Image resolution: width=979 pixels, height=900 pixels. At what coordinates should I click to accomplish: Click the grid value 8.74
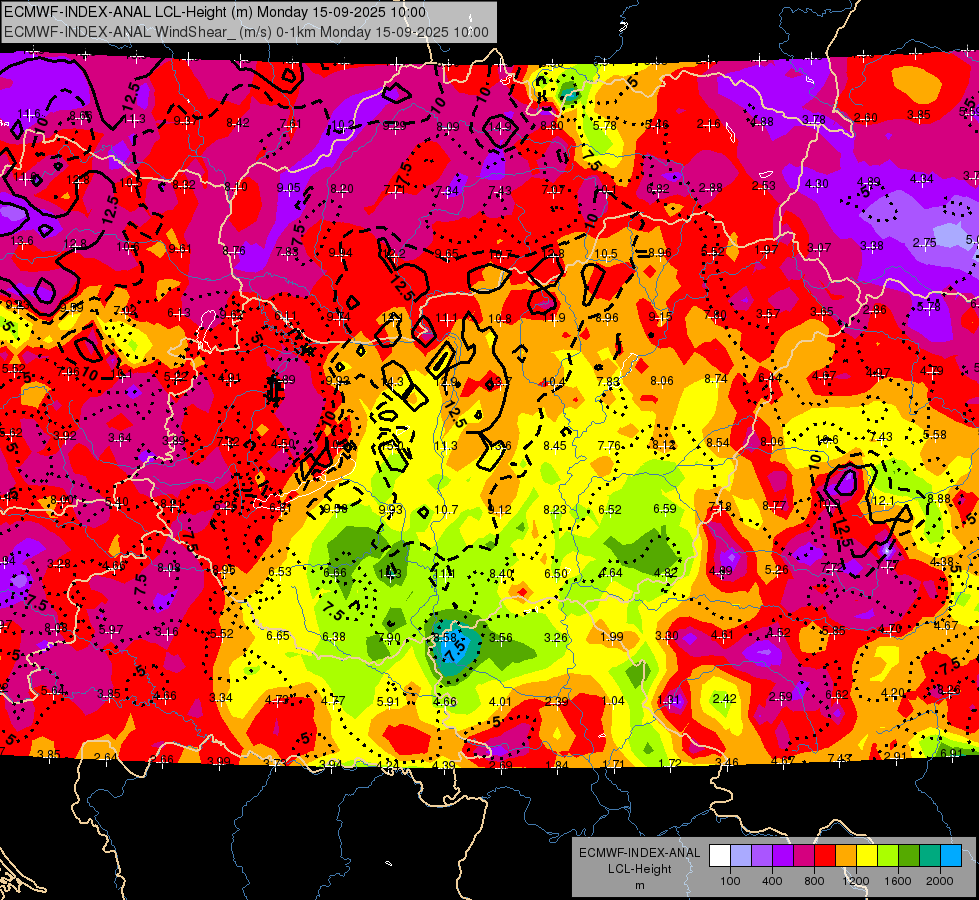click(716, 378)
